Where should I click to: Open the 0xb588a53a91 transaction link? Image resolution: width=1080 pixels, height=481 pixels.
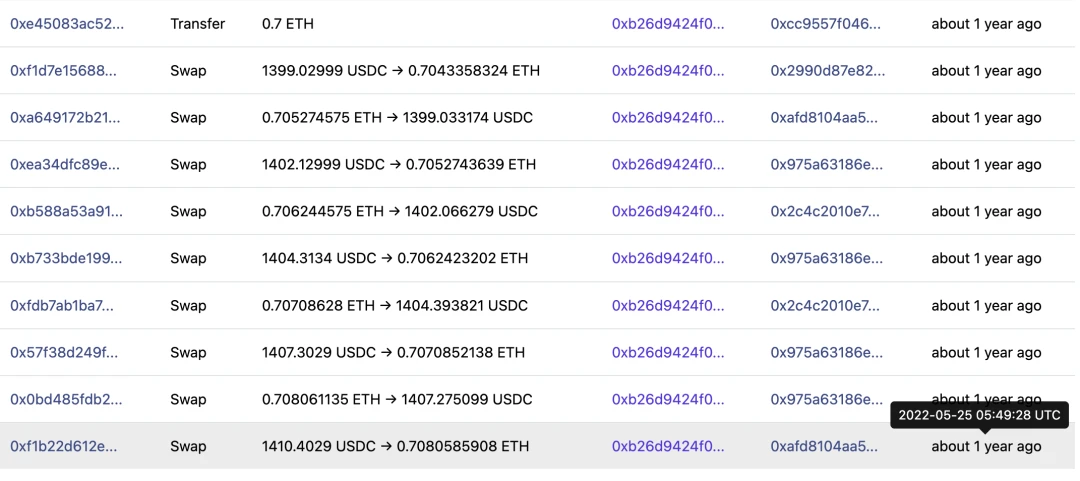(66, 212)
